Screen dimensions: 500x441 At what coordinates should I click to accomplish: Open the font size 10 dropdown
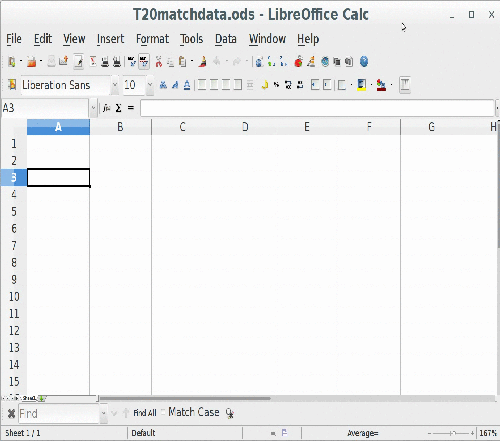click(x=150, y=85)
